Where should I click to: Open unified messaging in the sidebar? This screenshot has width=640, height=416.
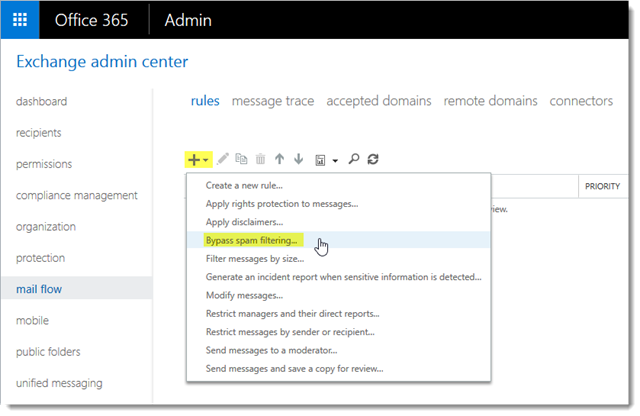(59, 383)
